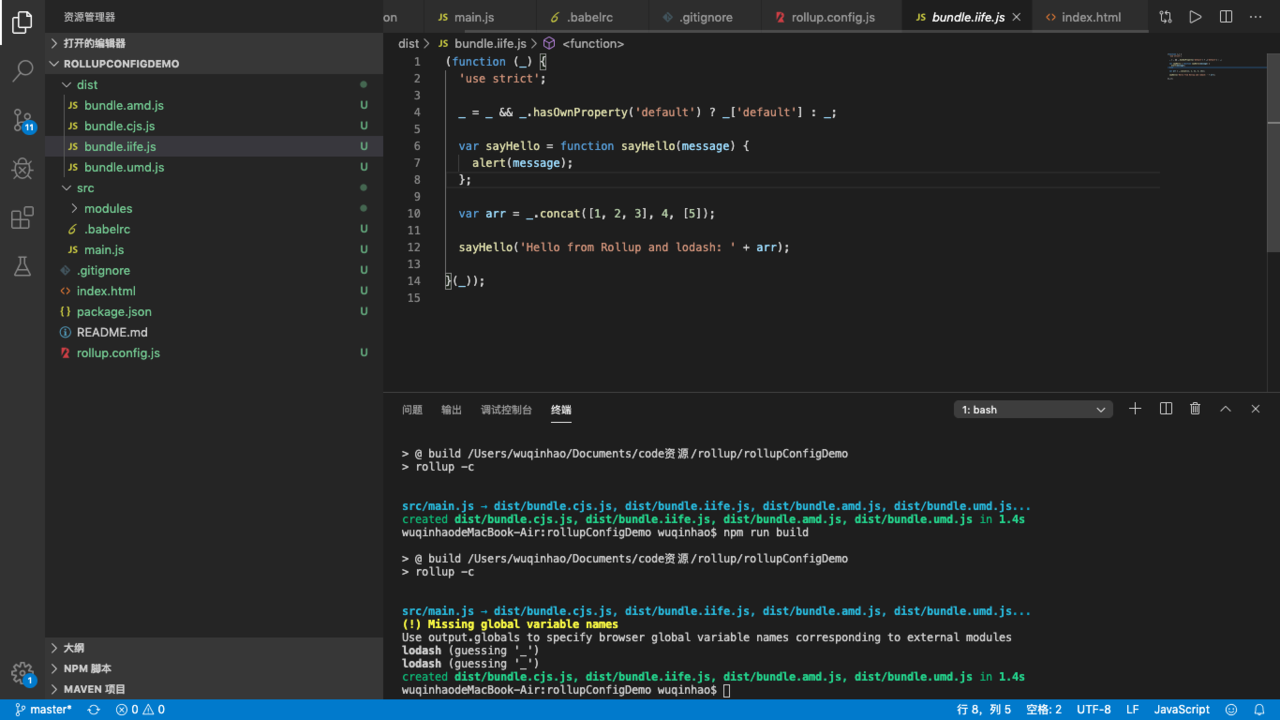Expand the 大纲 outline section
The image size is (1280, 720).
pyautogui.click(x=214, y=648)
